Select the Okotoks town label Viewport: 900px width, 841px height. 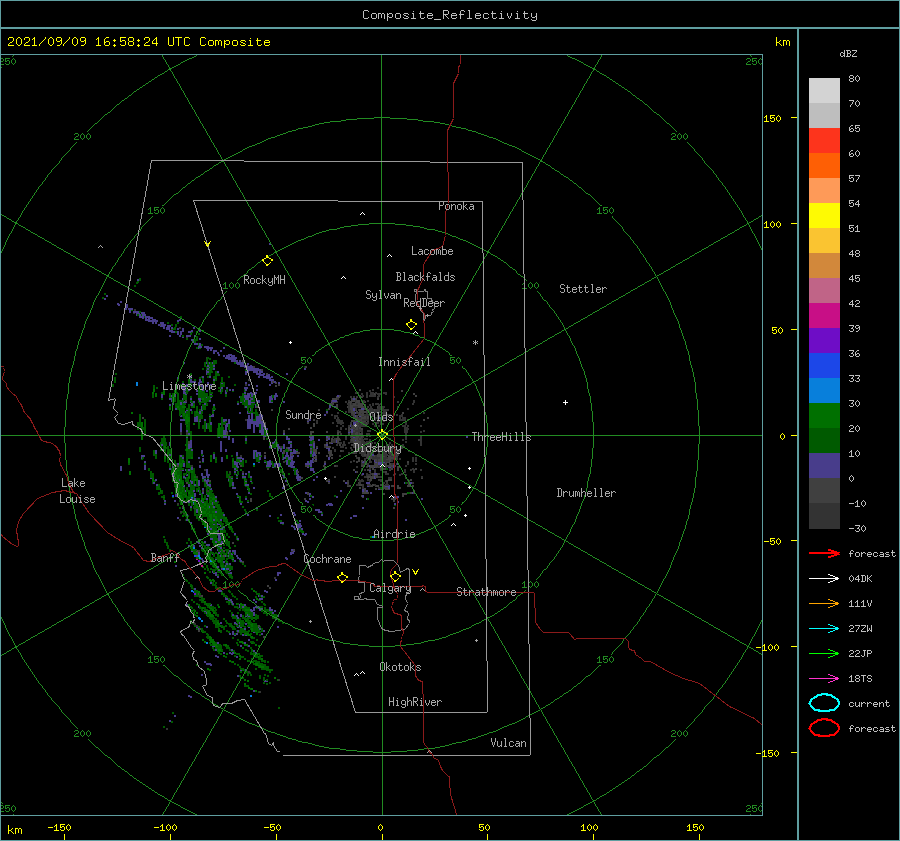point(400,667)
